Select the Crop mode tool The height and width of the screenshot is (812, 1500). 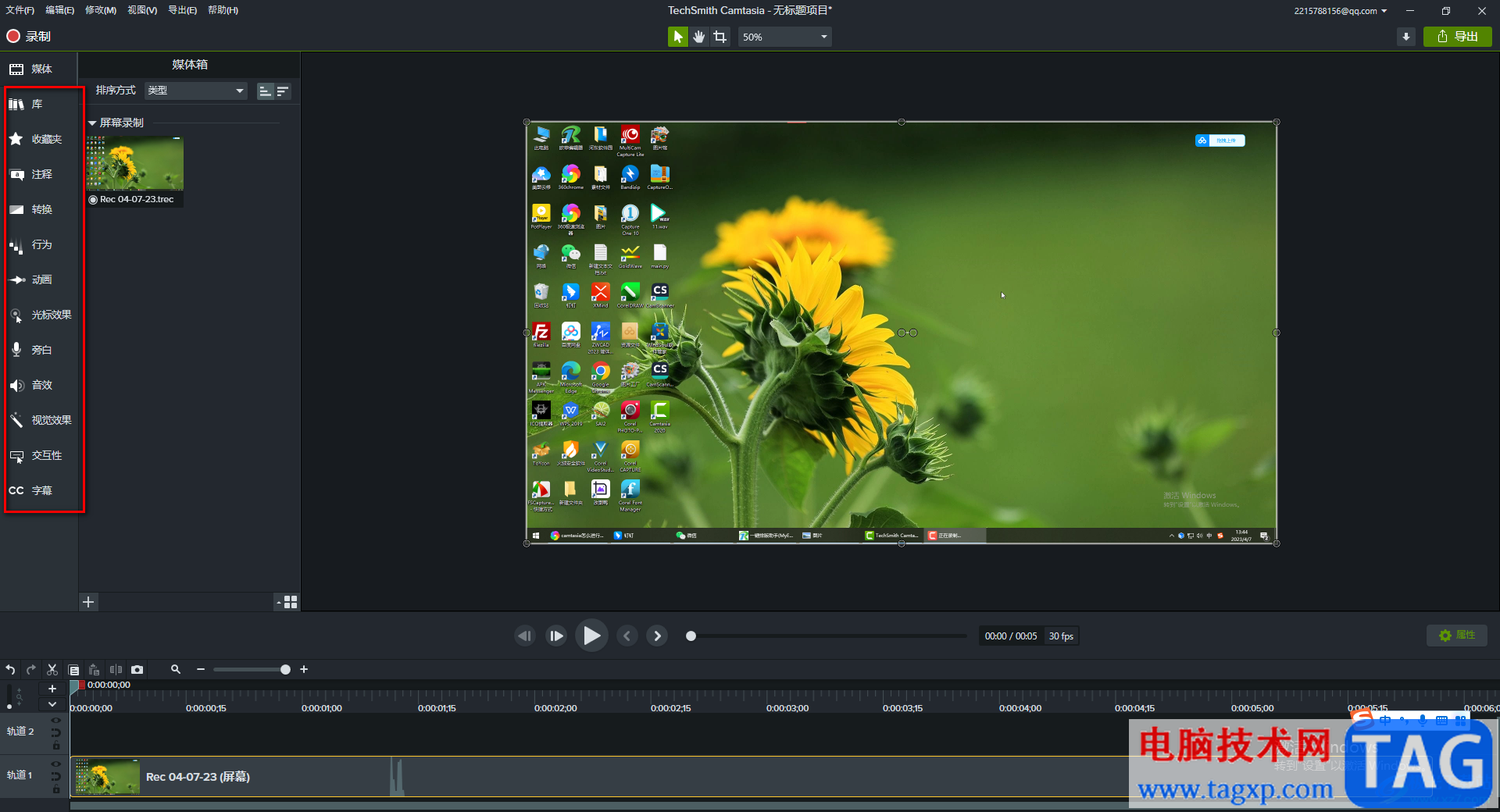point(720,37)
